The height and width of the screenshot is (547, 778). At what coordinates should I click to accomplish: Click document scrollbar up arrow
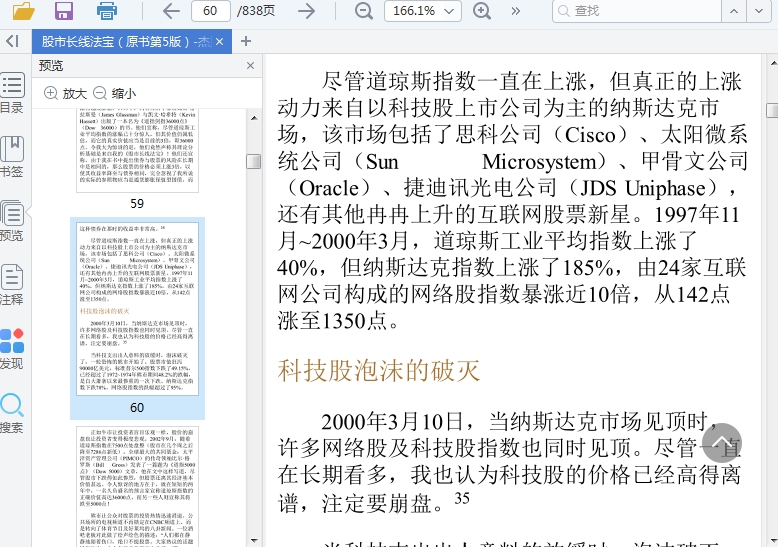coord(773,63)
